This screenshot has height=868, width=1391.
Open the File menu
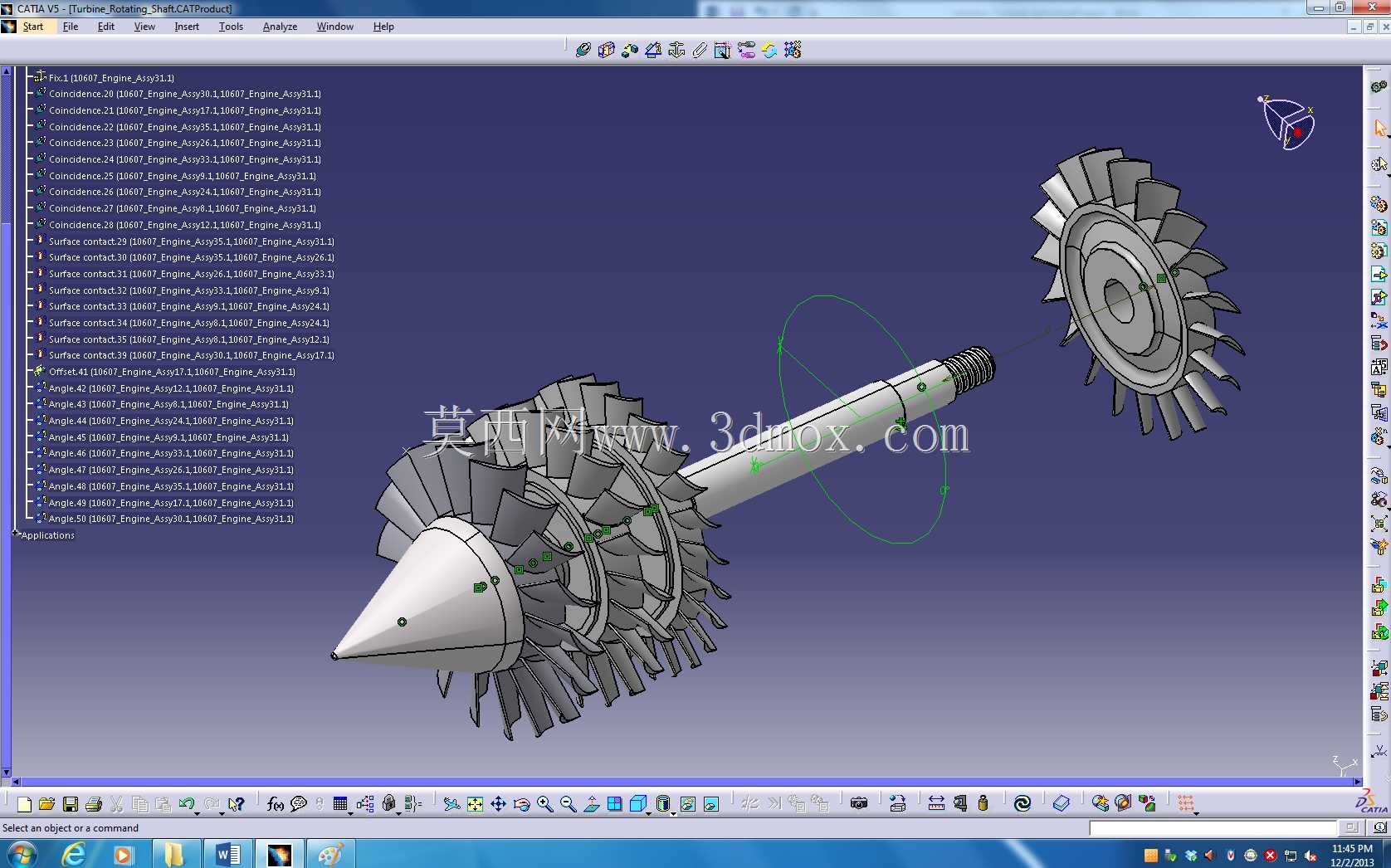(x=71, y=27)
